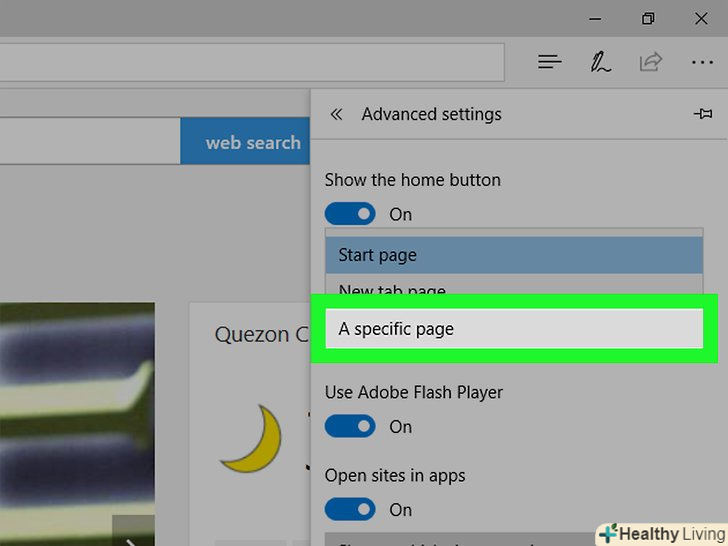
Task: Click the Make a Web Note pen icon
Action: tap(600, 62)
